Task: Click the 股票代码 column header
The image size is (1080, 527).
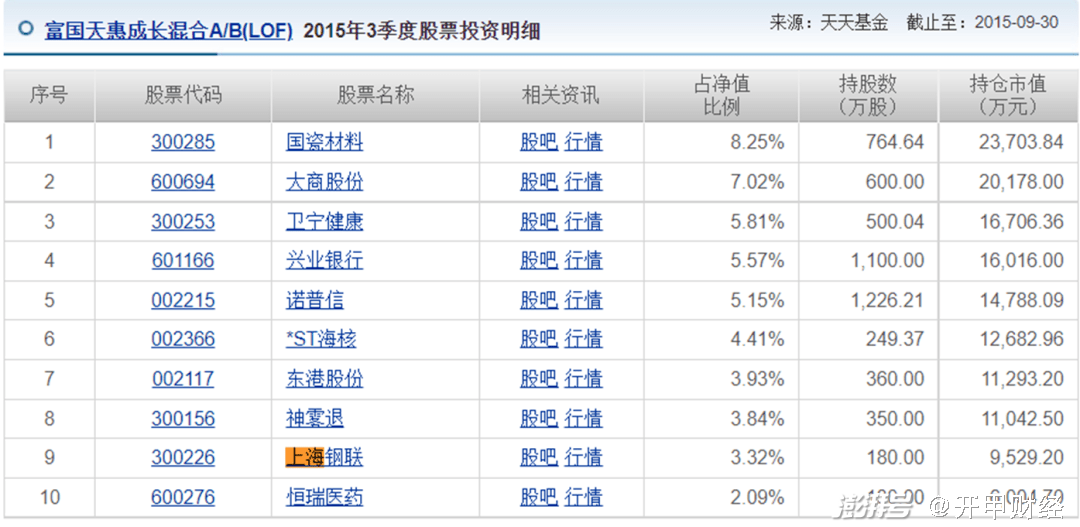Action: [183, 96]
